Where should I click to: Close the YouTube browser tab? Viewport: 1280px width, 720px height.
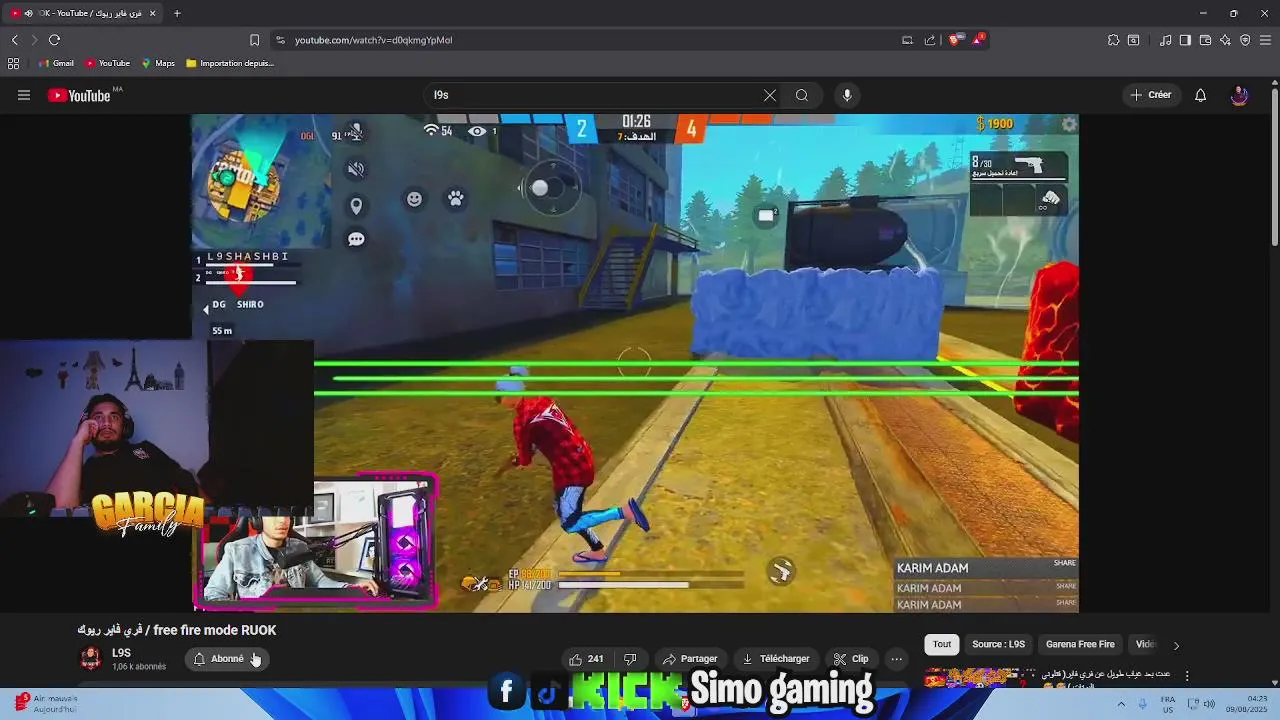(x=152, y=13)
